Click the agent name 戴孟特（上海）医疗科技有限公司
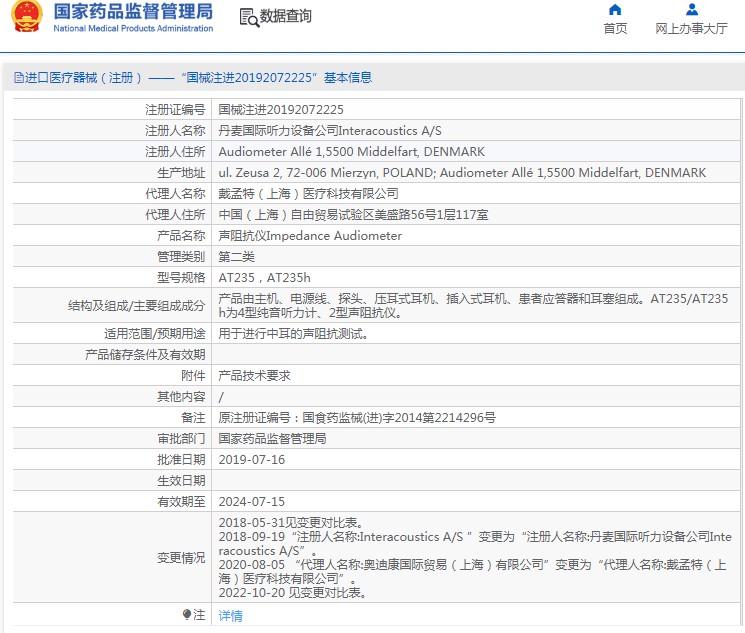745x633 pixels. click(x=307, y=194)
